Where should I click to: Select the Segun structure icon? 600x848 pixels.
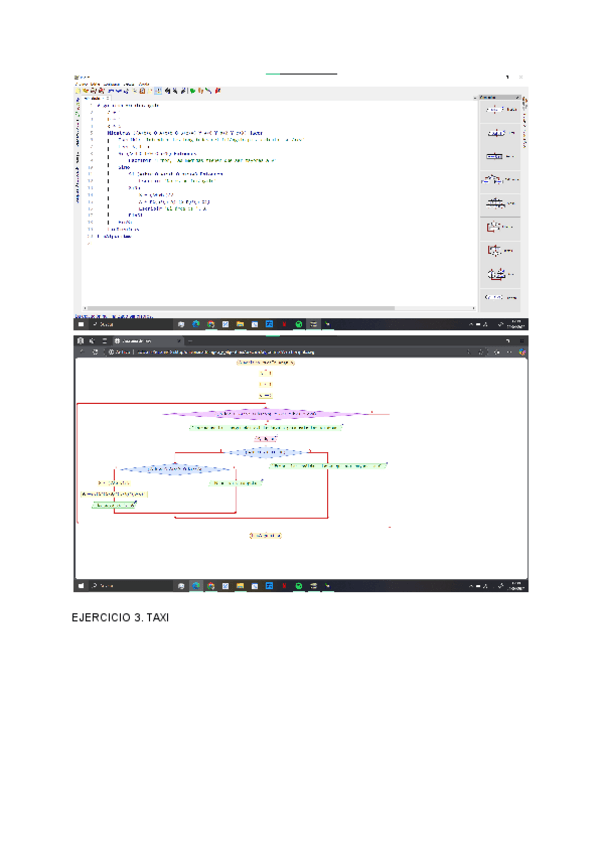coord(499,203)
